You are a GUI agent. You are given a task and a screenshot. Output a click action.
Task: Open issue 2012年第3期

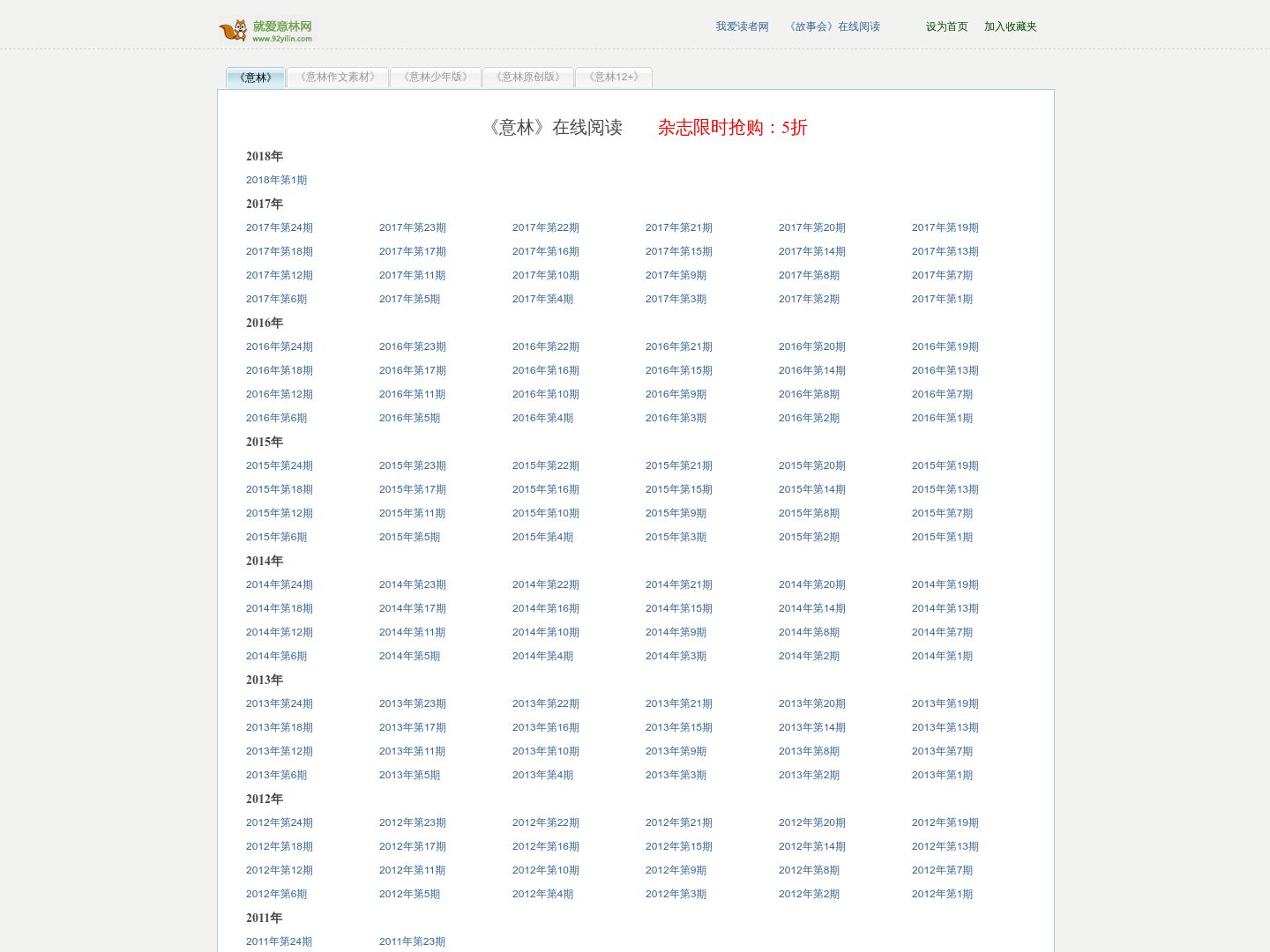676,894
